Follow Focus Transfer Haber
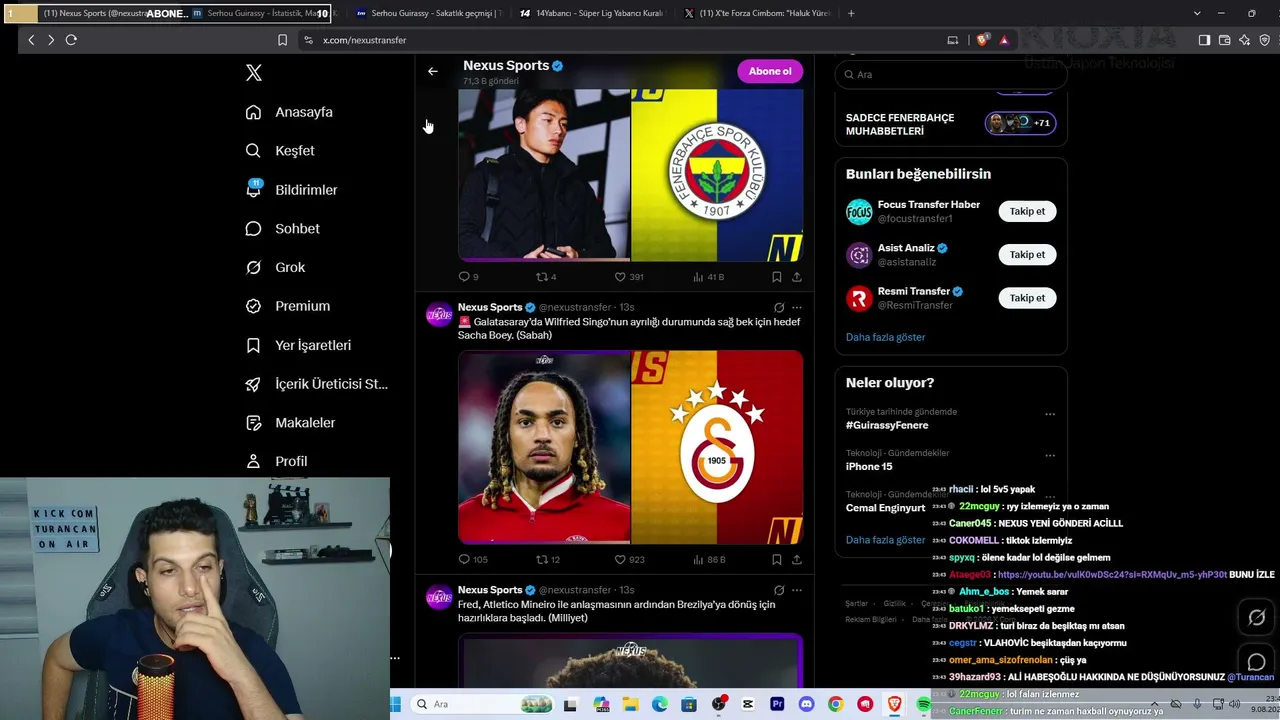The image size is (1280, 720). [1027, 211]
